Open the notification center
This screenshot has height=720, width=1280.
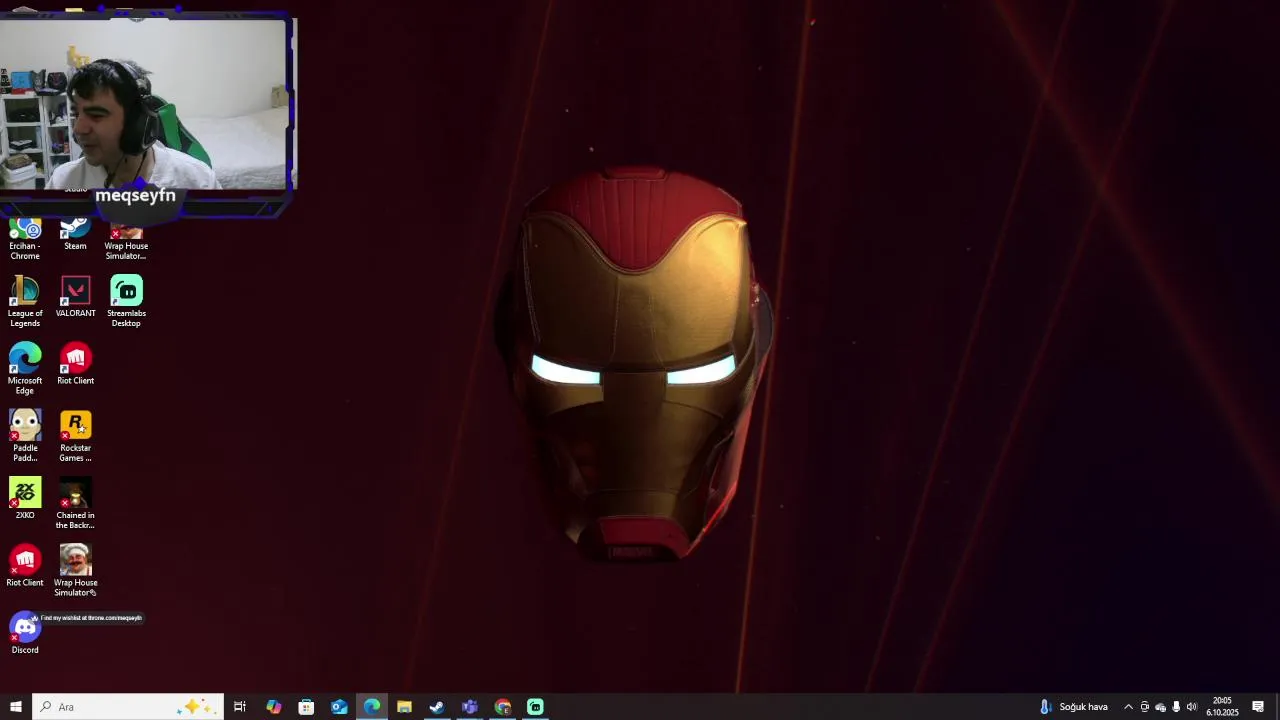[1258, 707]
